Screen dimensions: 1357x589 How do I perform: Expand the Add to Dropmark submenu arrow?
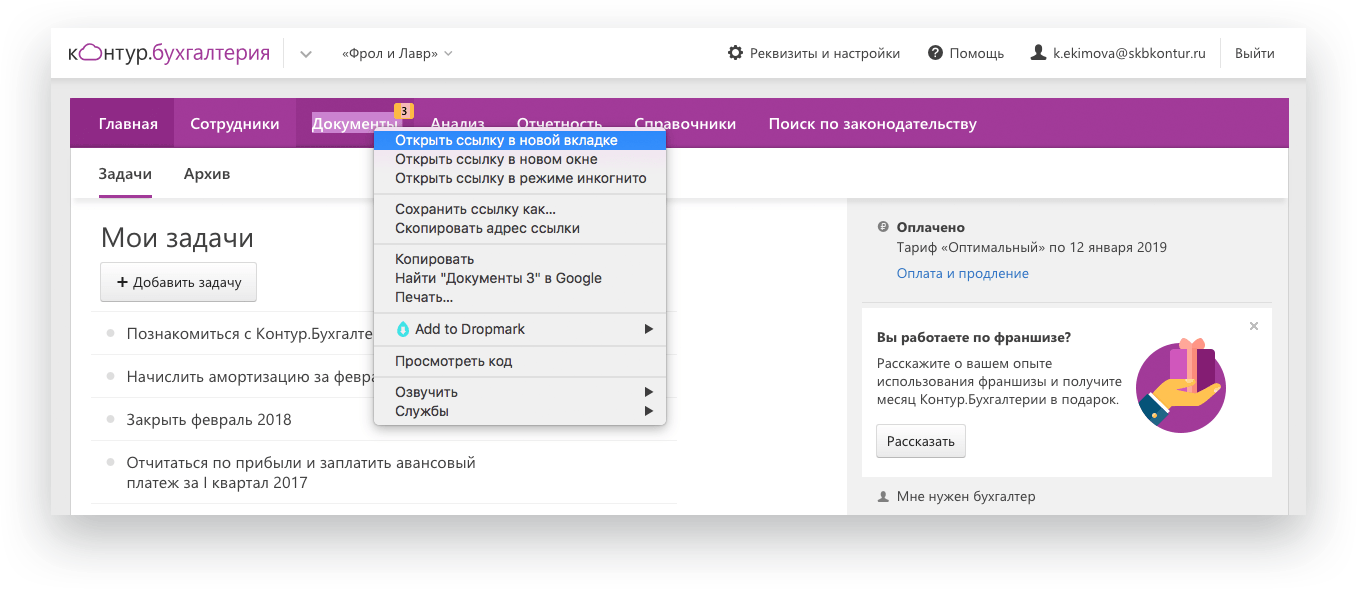point(648,329)
